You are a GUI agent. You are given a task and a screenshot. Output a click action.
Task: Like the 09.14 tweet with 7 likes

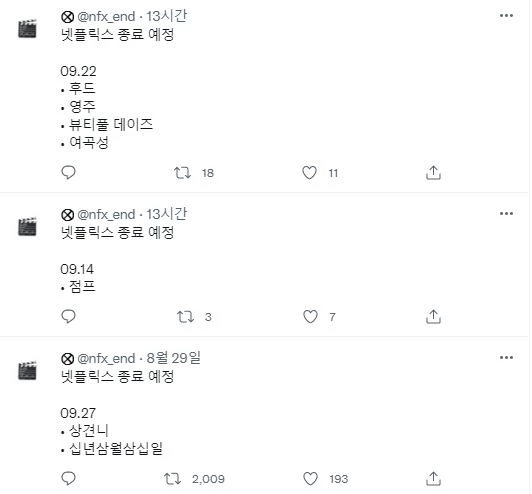(310, 317)
